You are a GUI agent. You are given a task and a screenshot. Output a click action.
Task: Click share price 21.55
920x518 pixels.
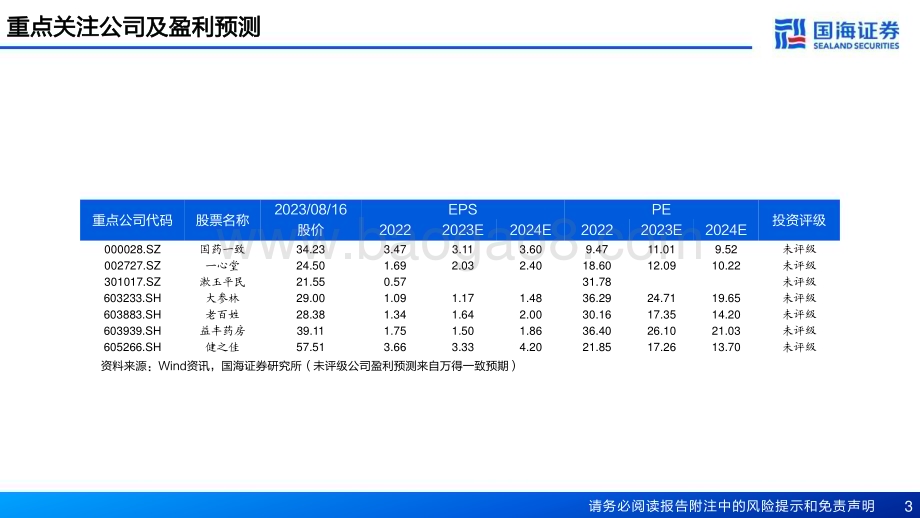310,282
